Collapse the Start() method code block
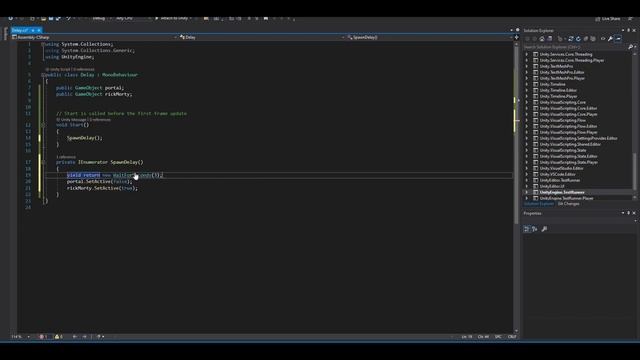 click(43, 125)
